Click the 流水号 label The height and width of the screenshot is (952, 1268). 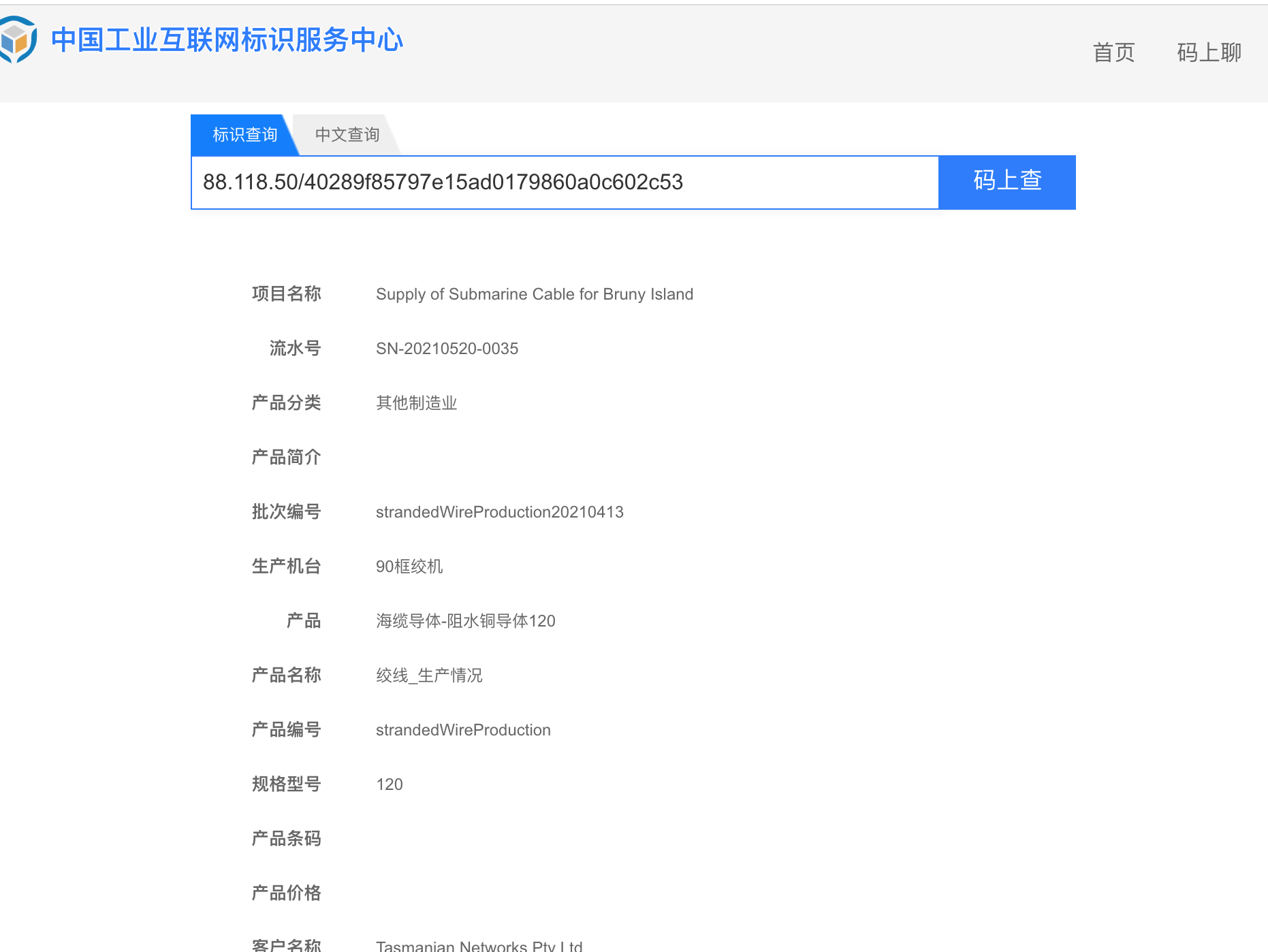pos(295,349)
